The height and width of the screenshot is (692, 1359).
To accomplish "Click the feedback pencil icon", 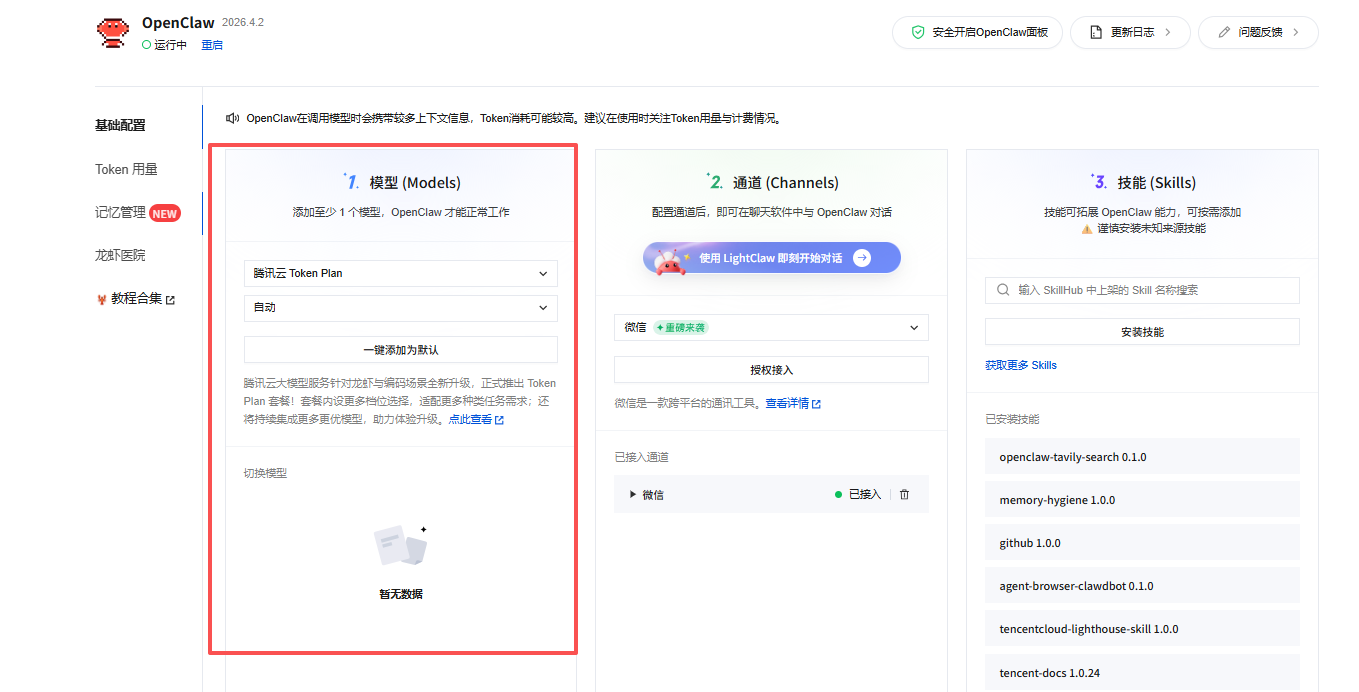I will click(1224, 32).
